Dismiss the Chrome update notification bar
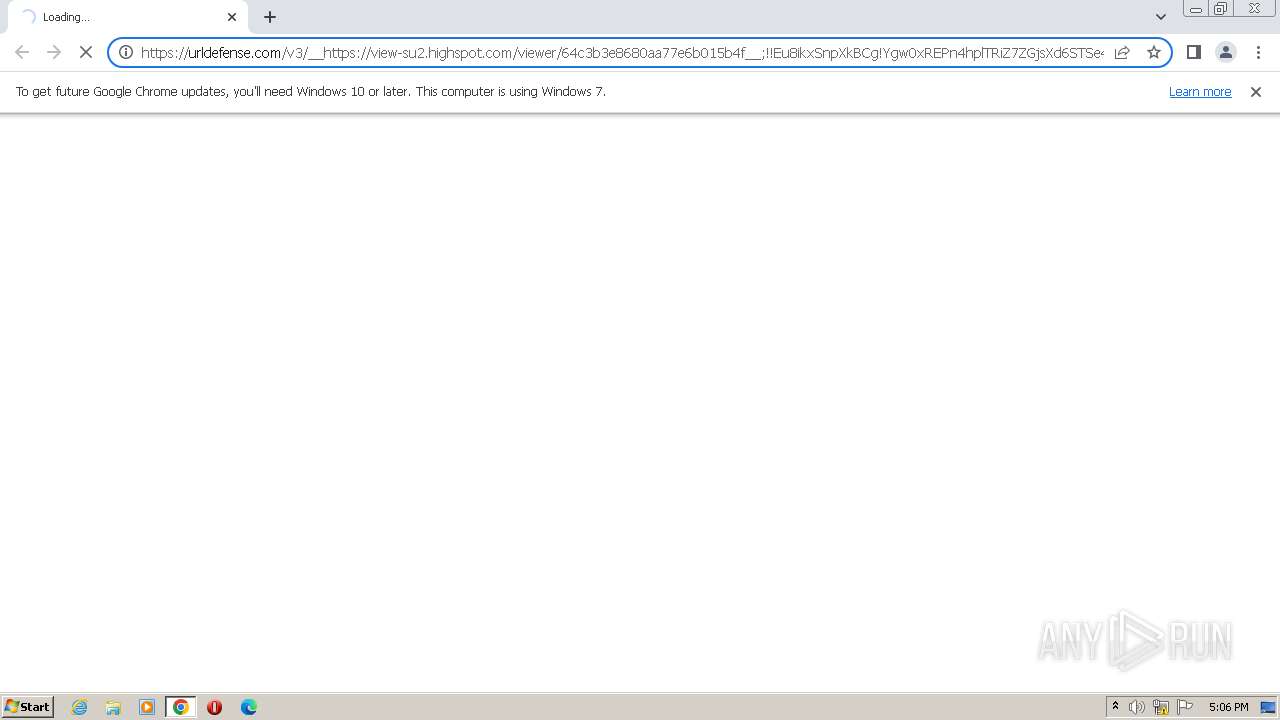Viewport: 1280px width, 720px height. pos(1256,91)
